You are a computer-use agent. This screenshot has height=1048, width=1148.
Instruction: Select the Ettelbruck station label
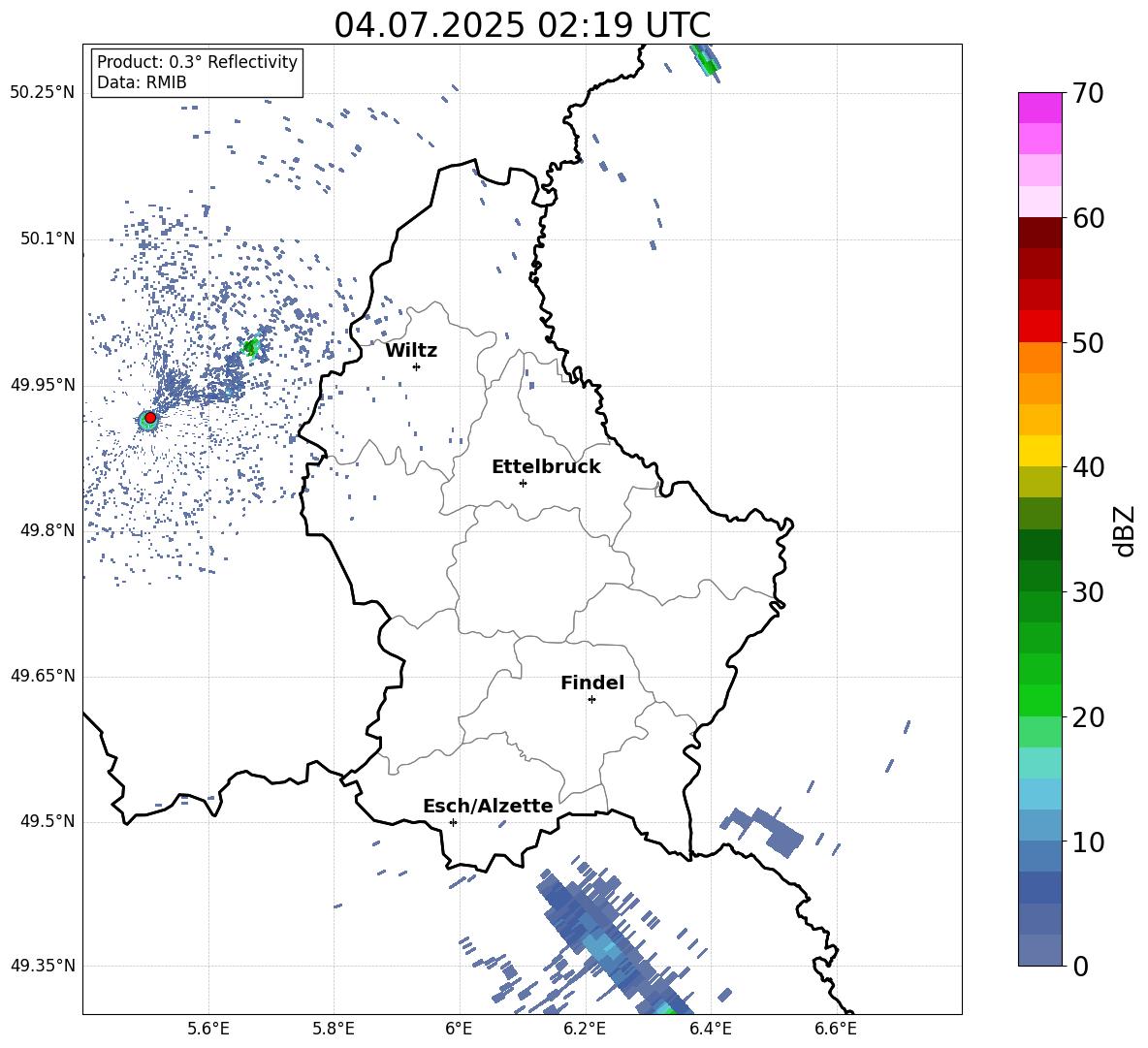pyautogui.click(x=546, y=467)
